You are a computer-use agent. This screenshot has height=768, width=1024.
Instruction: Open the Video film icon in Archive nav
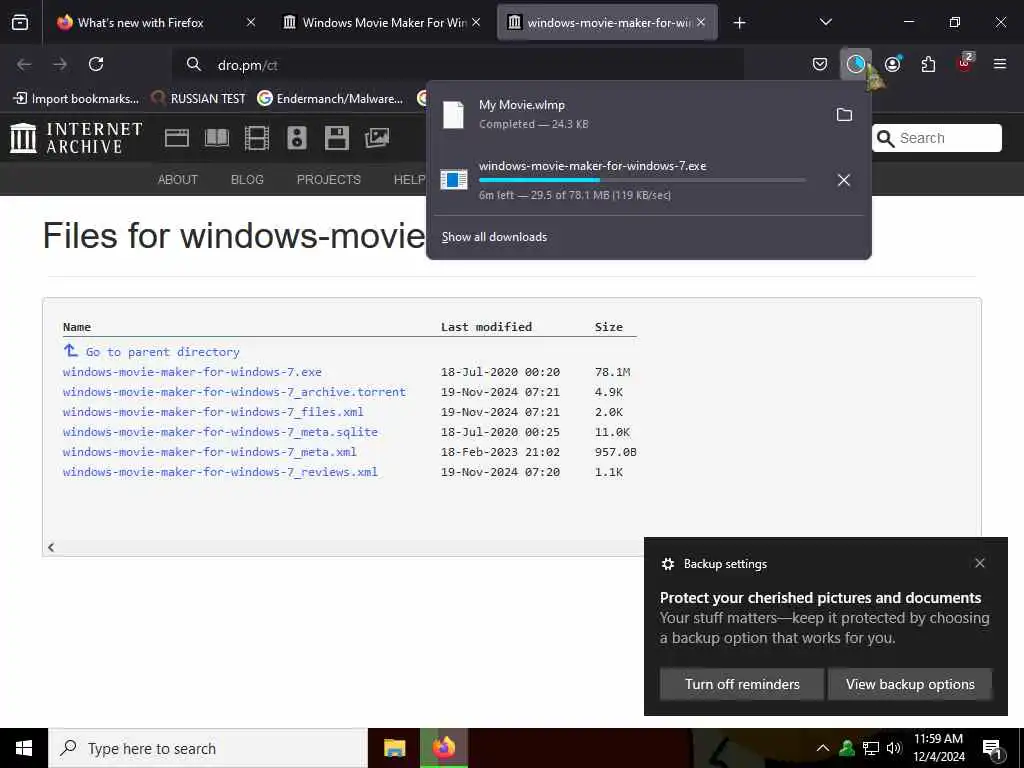click(x=257, y=138)
